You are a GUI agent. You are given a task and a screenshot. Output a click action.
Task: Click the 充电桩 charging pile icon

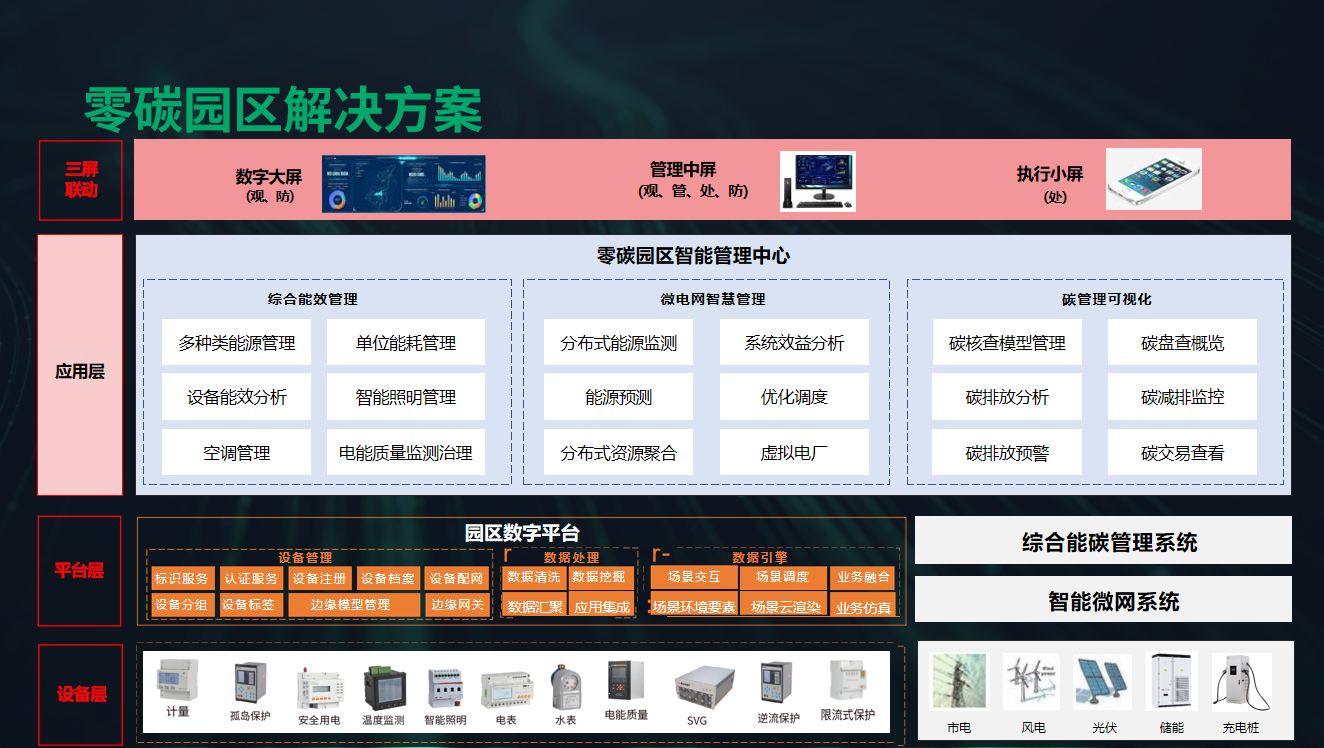tap(1241, 682)
